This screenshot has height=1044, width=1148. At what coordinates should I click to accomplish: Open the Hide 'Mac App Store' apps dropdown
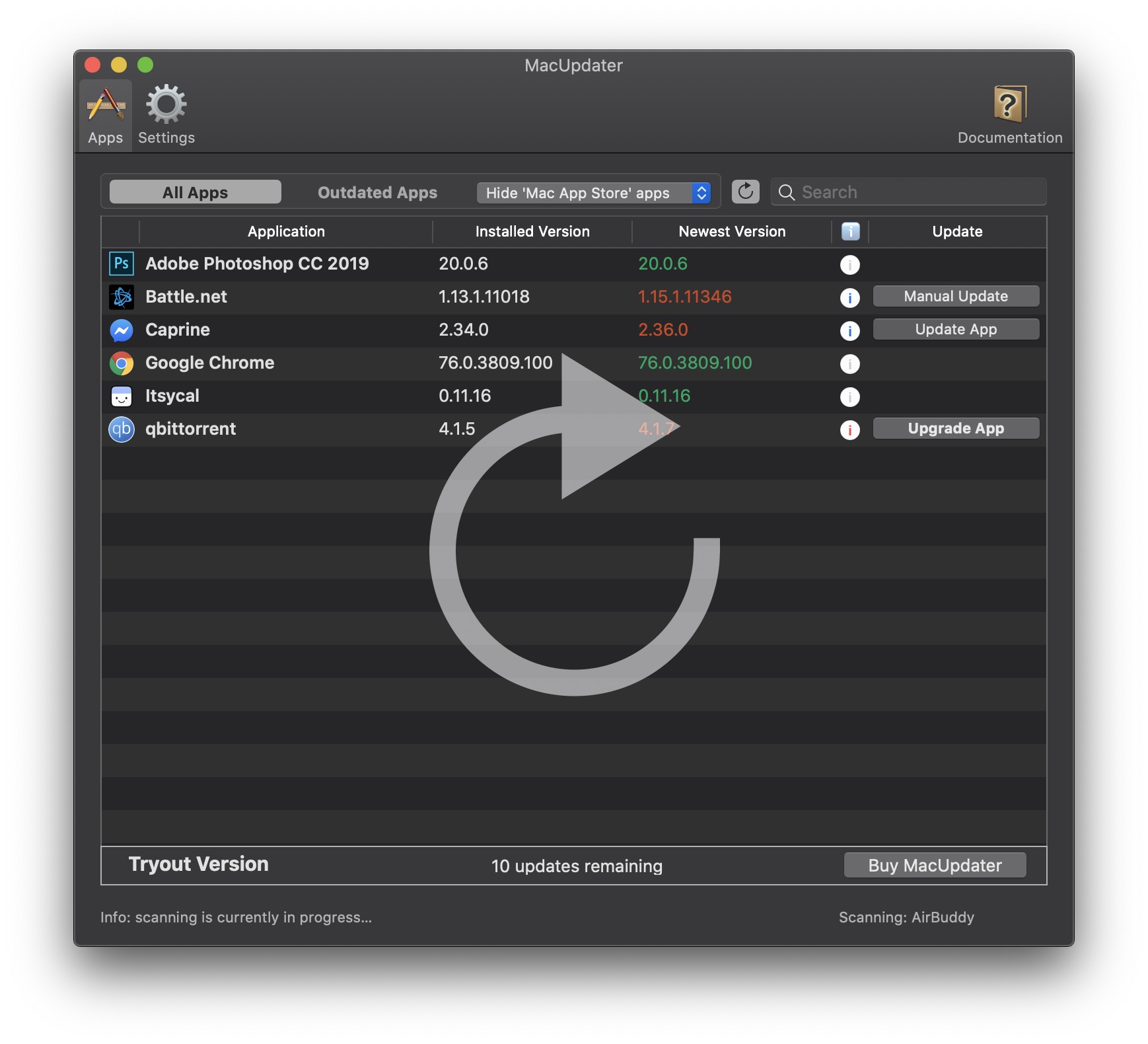coord(594,193)
